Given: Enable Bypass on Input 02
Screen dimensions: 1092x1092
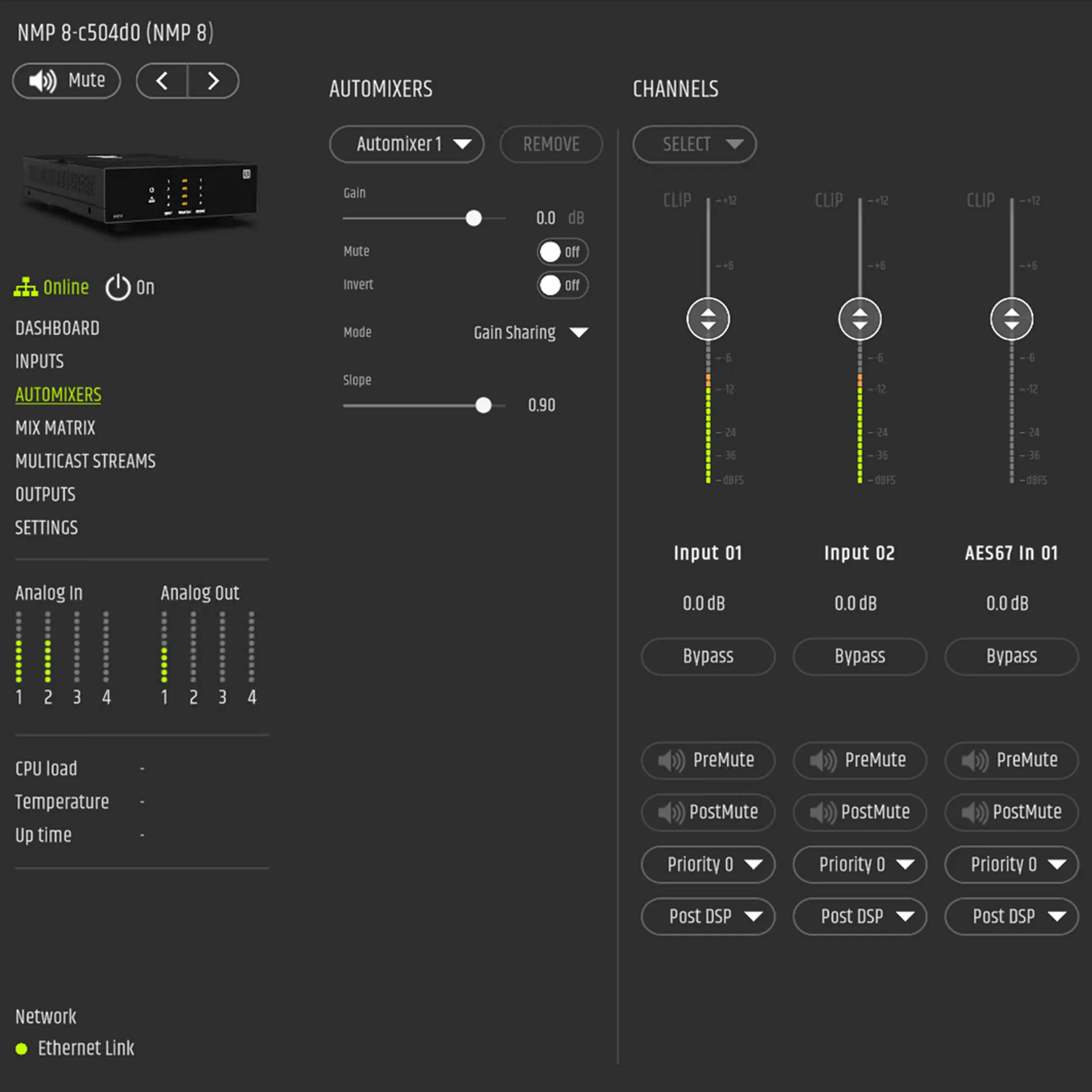Looking at the screenshot, I should [859, 656].
